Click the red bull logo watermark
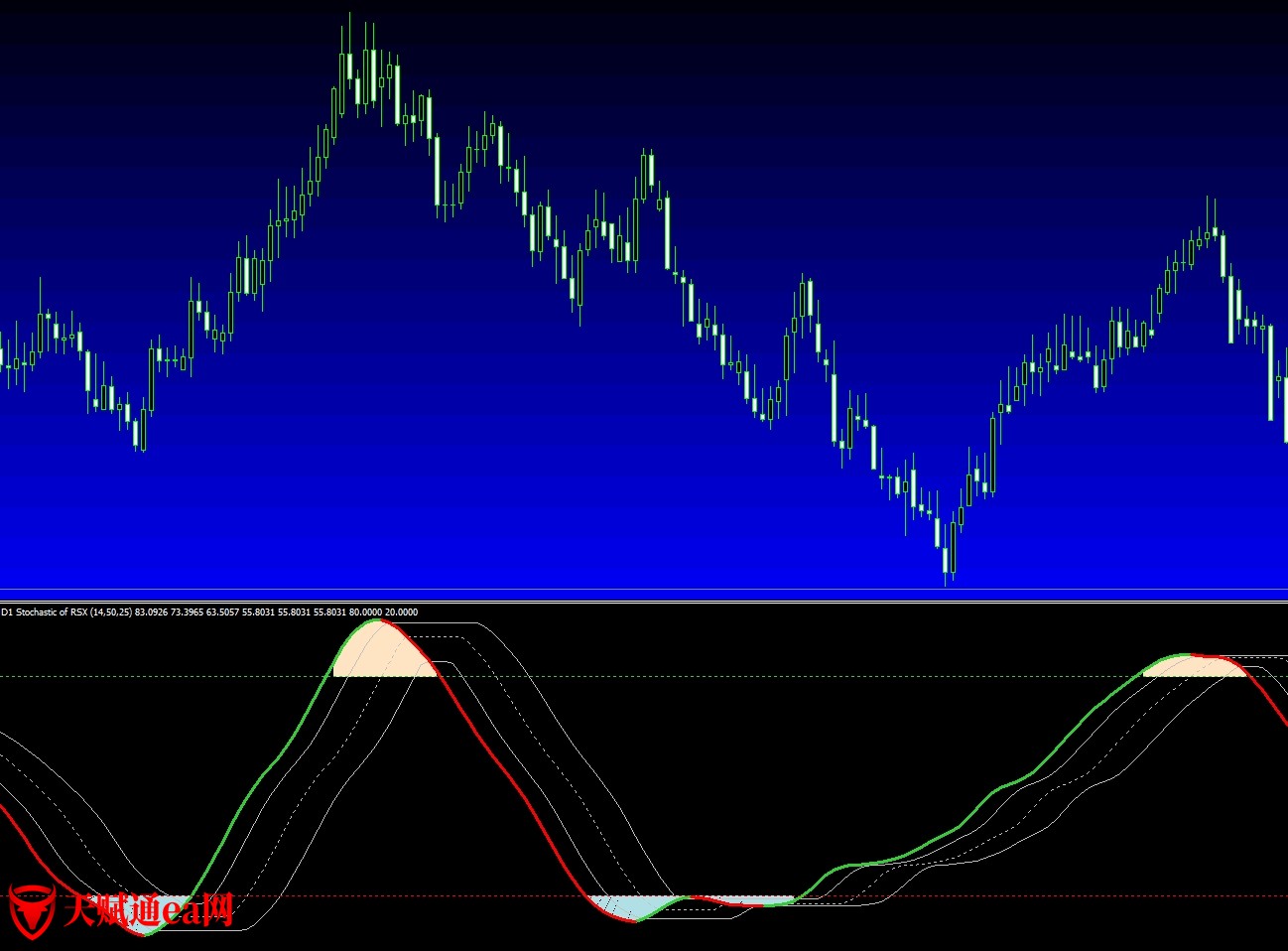Viewport: 1288px width, 951px height. (x=31, y=911)
